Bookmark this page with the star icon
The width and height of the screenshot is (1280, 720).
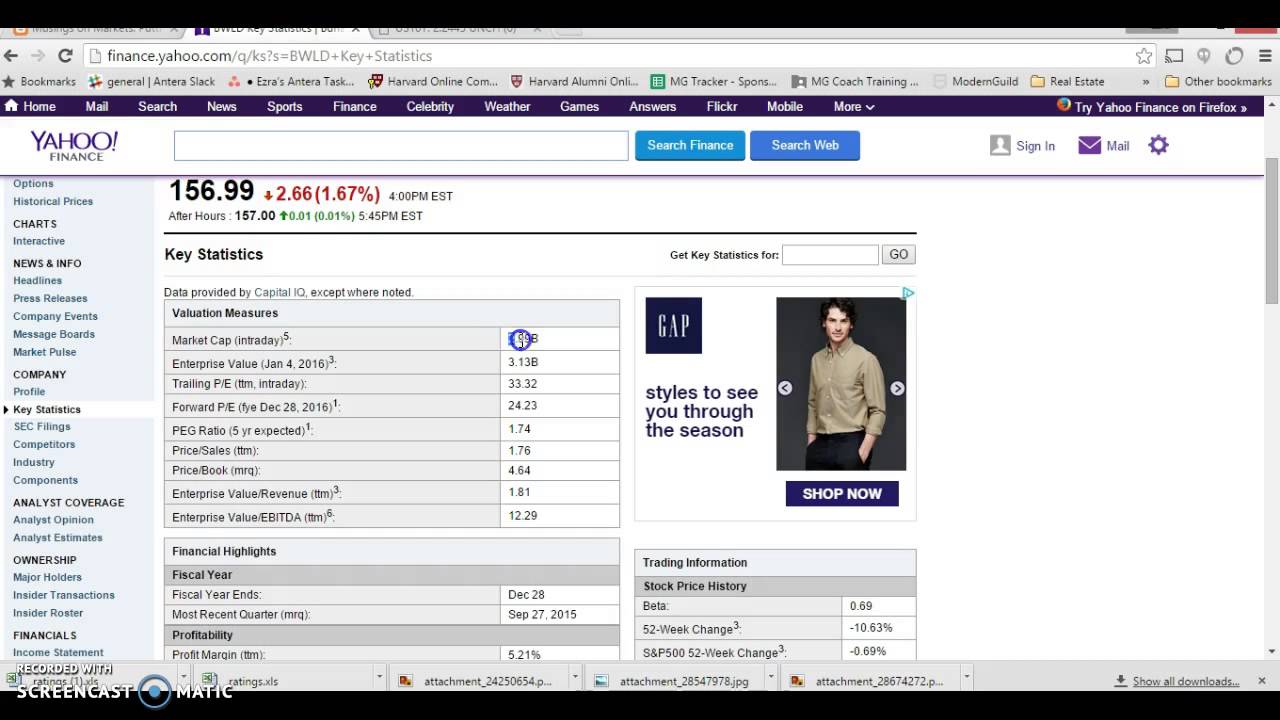[x=1144, y=56]
